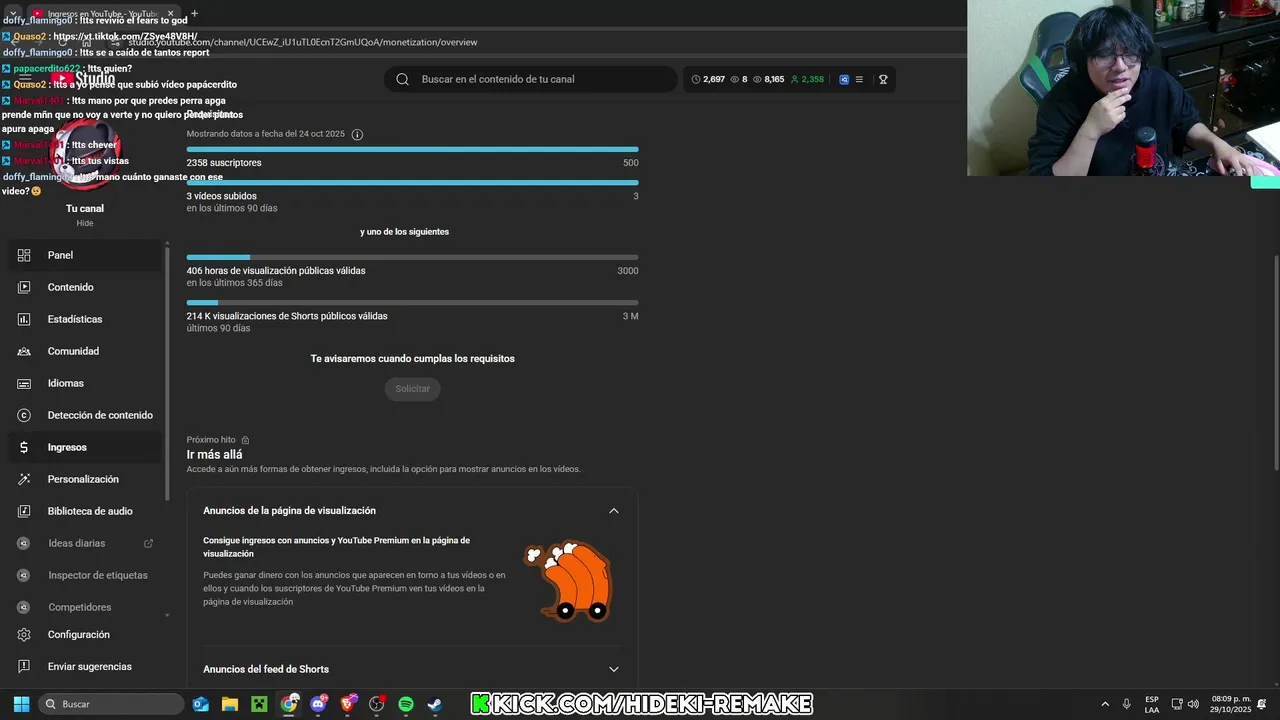Click the Shorts visualizaciones progress bar
1280x720 pixels.
[x=412, y=302]
